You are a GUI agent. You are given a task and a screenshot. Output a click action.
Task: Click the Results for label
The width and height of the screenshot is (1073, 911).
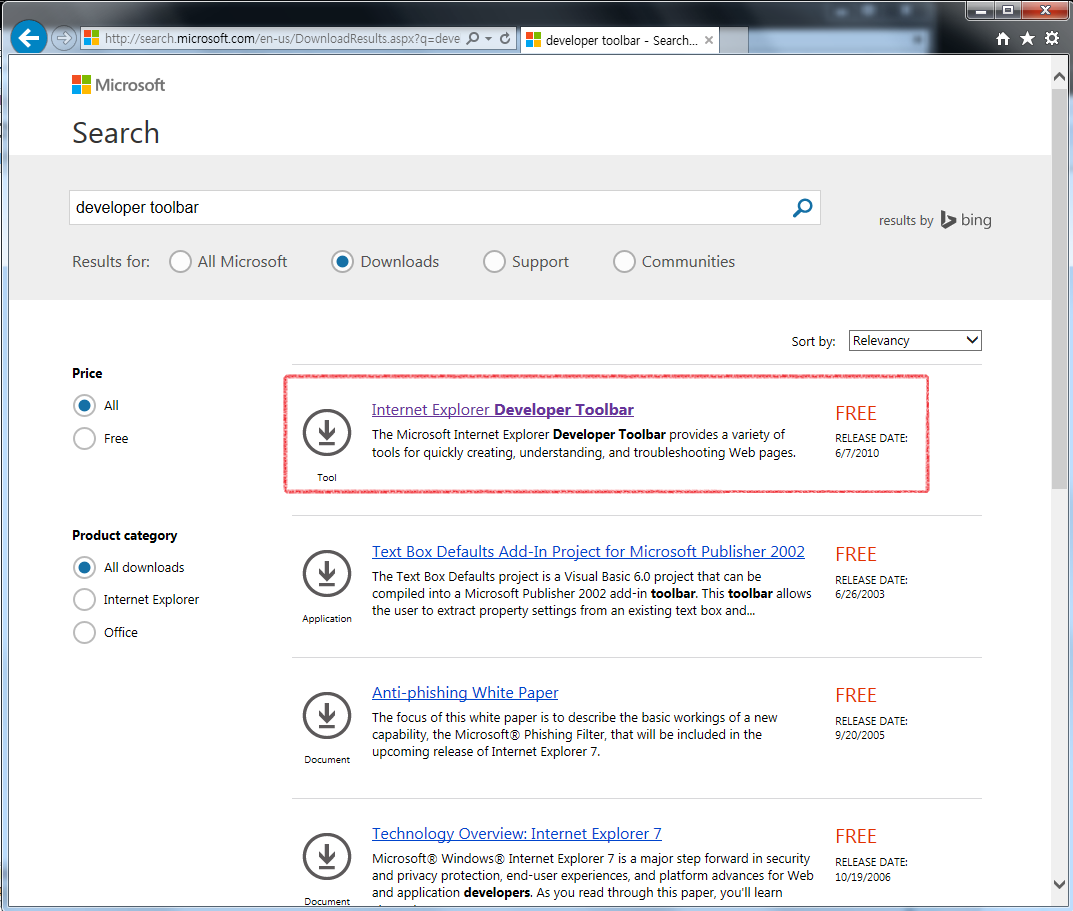pos(111,261)
